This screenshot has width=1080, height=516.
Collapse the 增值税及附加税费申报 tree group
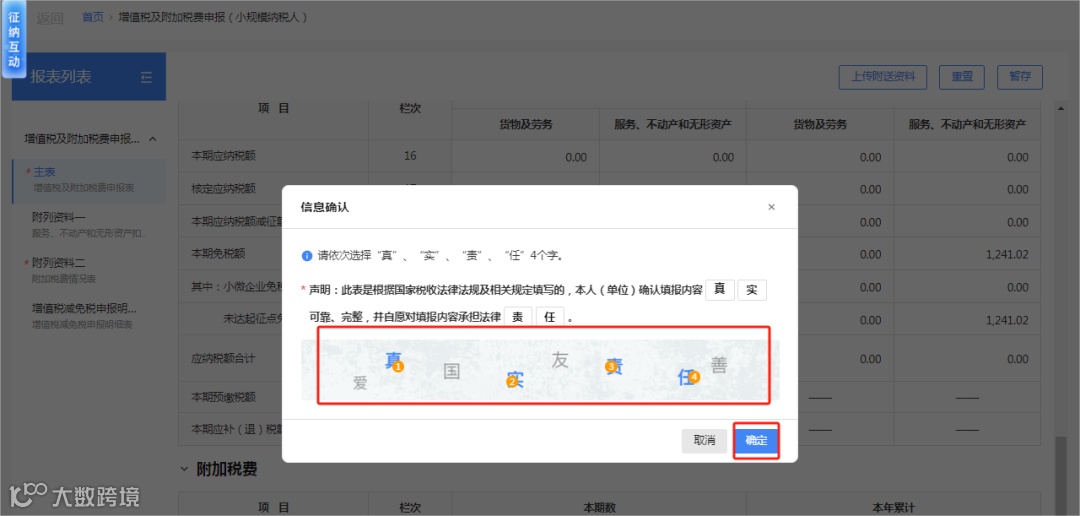point(153,138)
